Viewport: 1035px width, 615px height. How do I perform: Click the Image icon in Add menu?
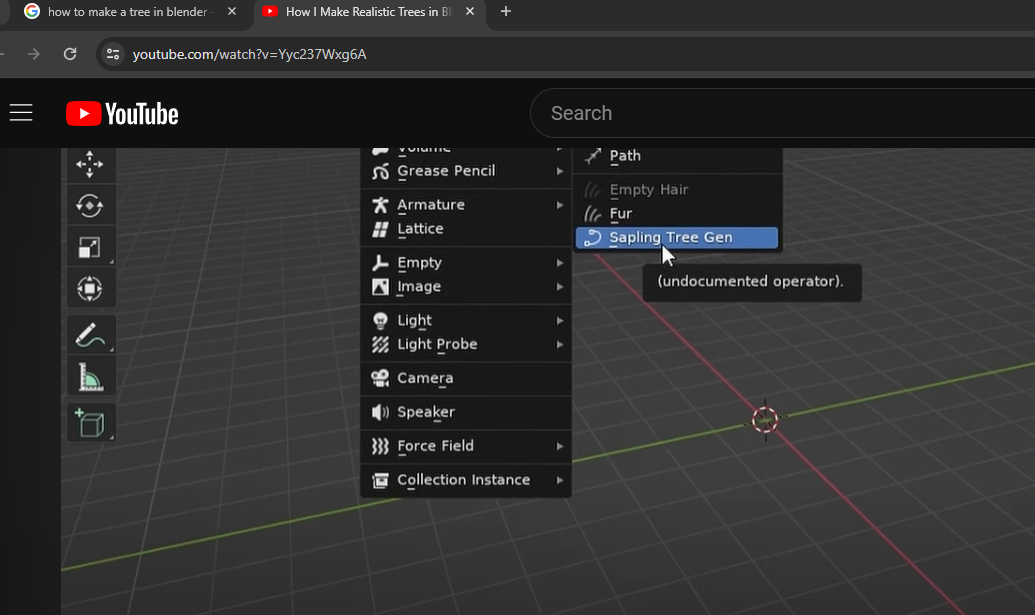tap(380, 286)
